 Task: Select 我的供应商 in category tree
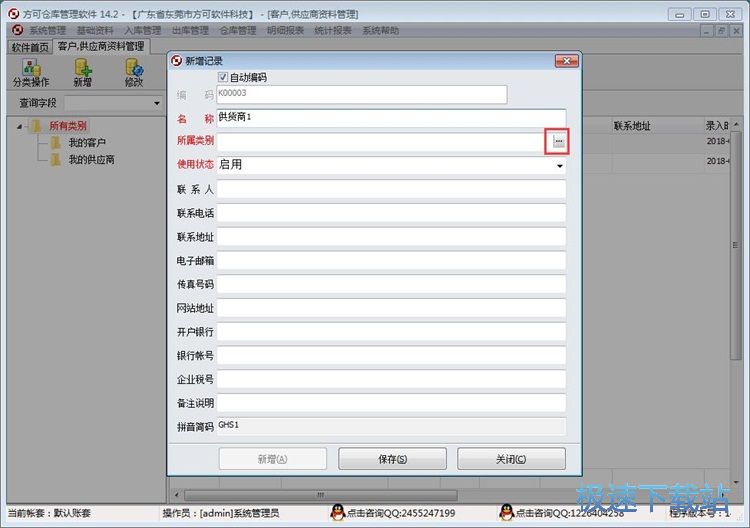click(x=91, y=159)
